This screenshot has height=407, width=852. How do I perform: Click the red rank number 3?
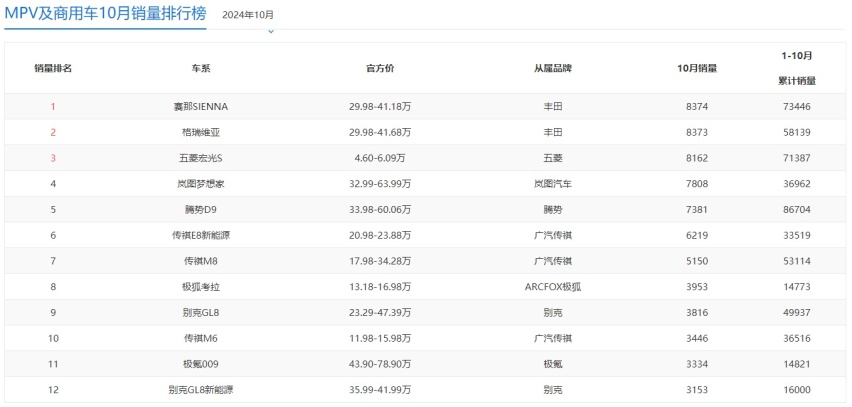coord(53,159)
